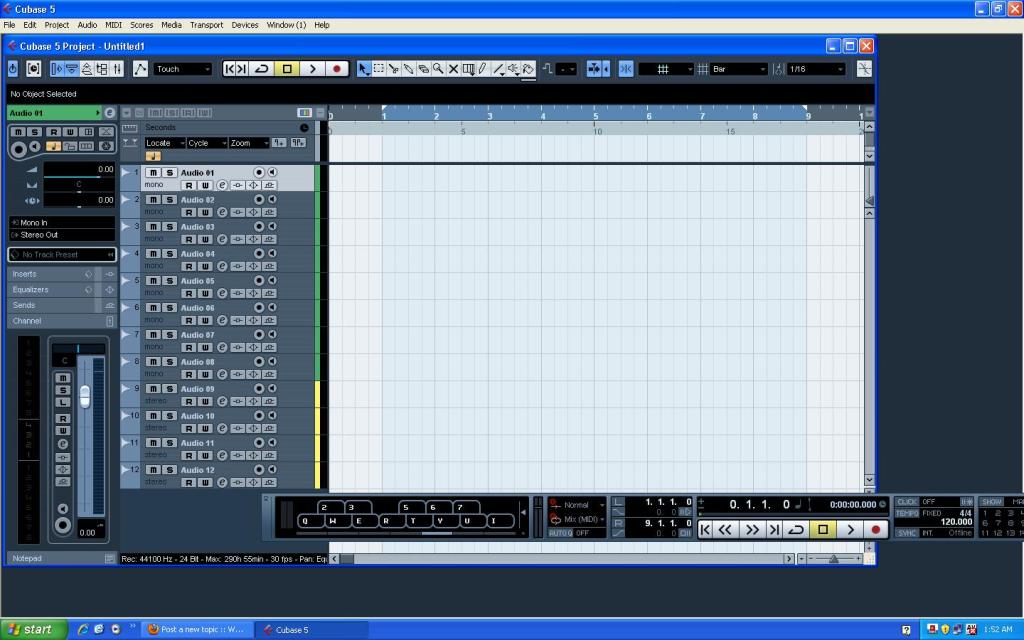
Task: Open the Touch automation mode dropdown
Action: pos(183,69)
